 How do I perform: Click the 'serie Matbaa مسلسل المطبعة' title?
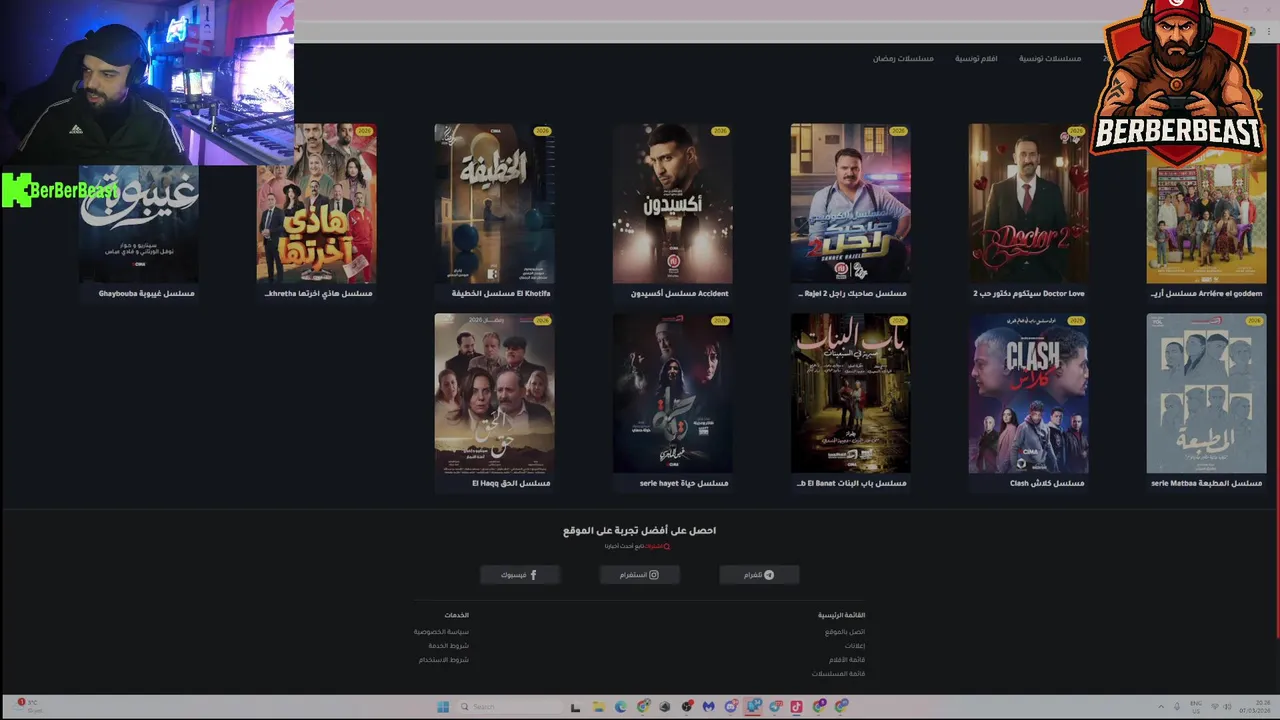(1206, 484)
